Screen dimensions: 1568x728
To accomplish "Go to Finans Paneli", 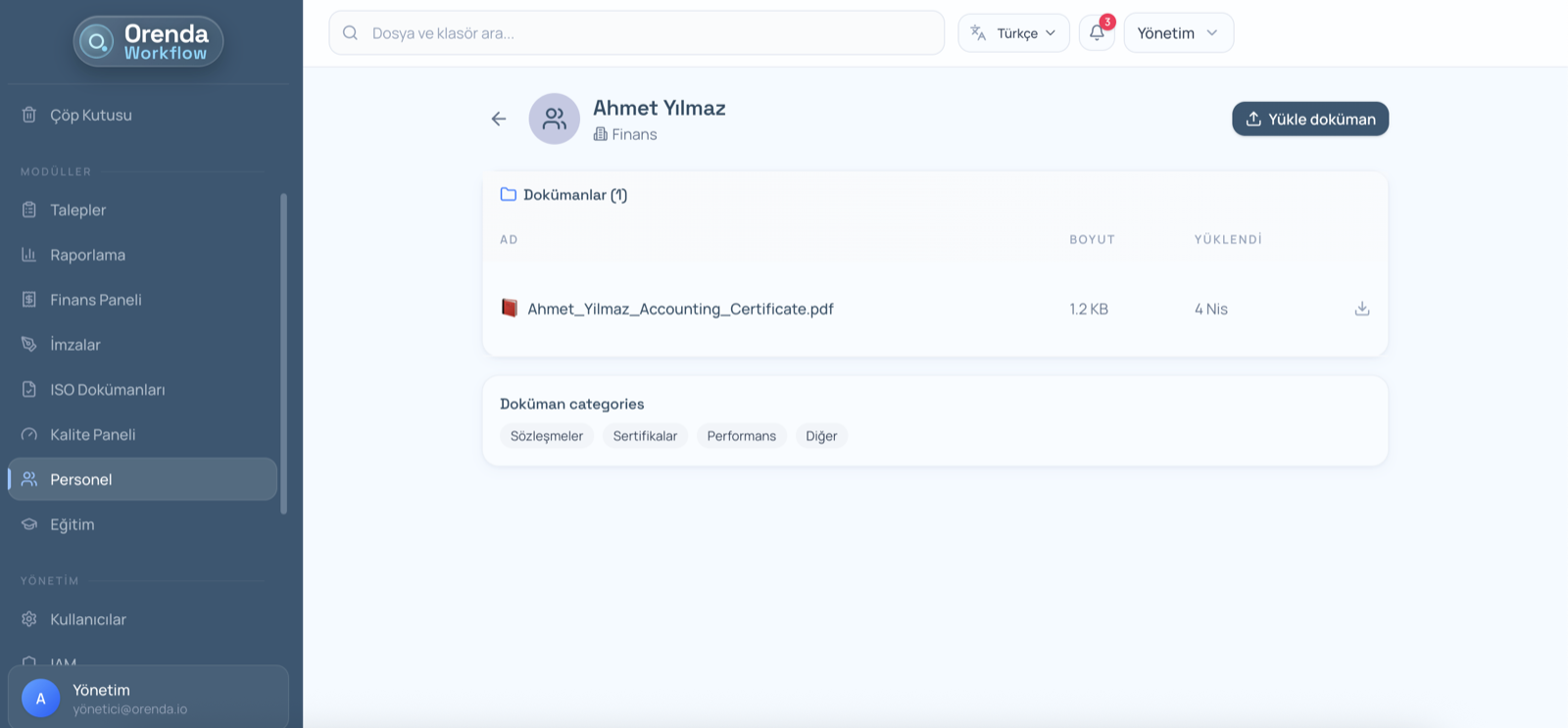I will pyautogui.click(x=142, y=300).
